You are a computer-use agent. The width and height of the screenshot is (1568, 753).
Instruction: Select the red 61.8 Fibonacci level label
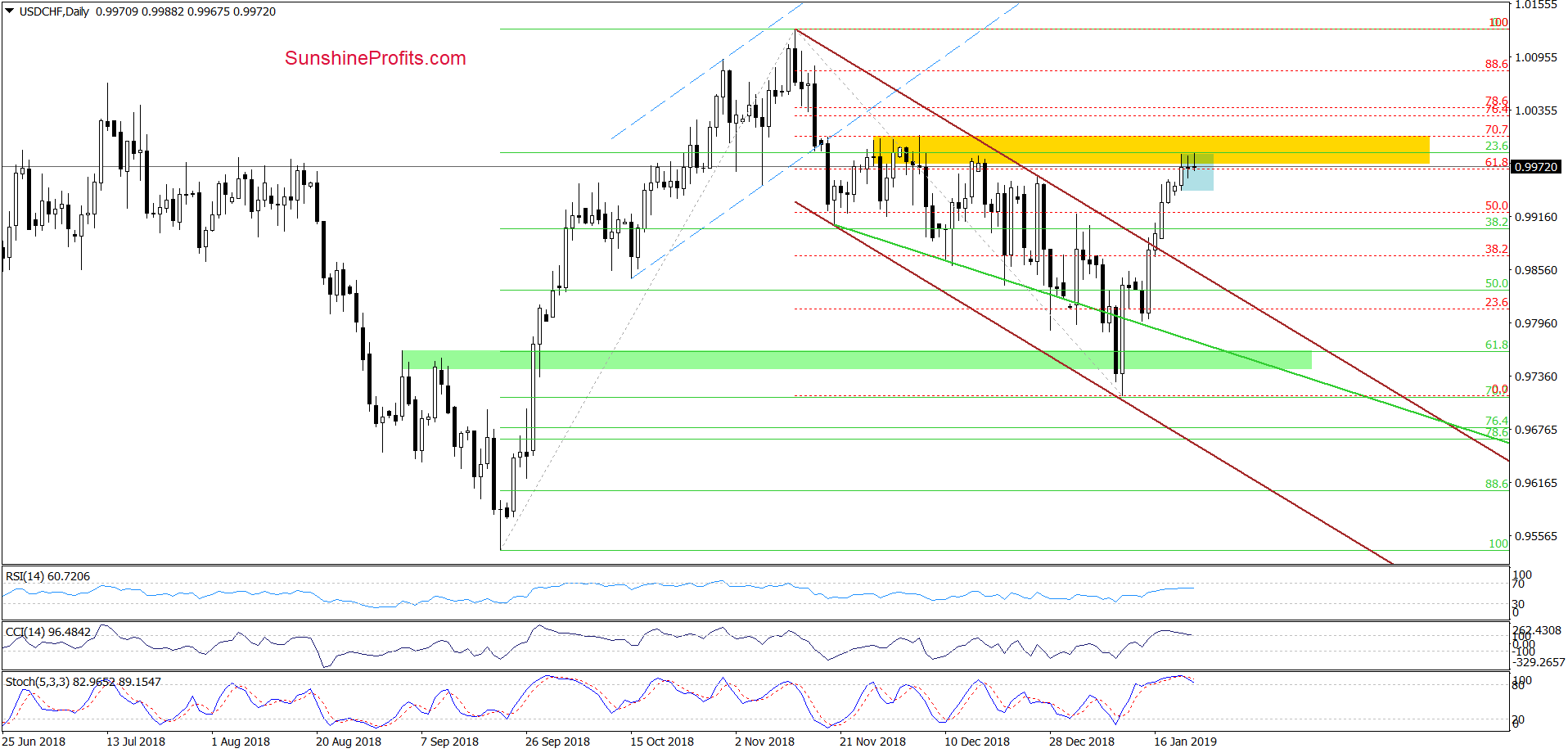click(1497, 162)
